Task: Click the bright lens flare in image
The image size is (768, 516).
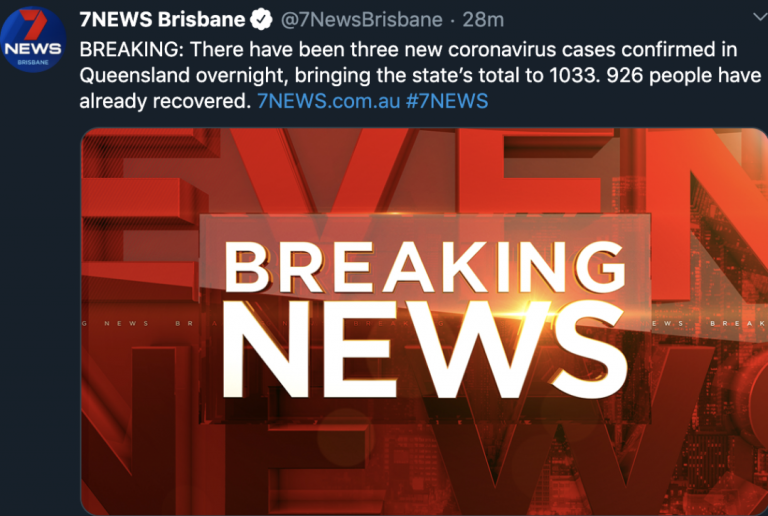Action: pos(529,309)
